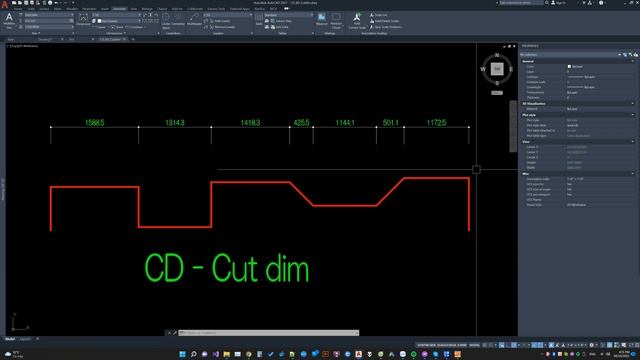Open a new drawing tab with plus
Viewport: 640px width, 360px height.
(133, 40)
